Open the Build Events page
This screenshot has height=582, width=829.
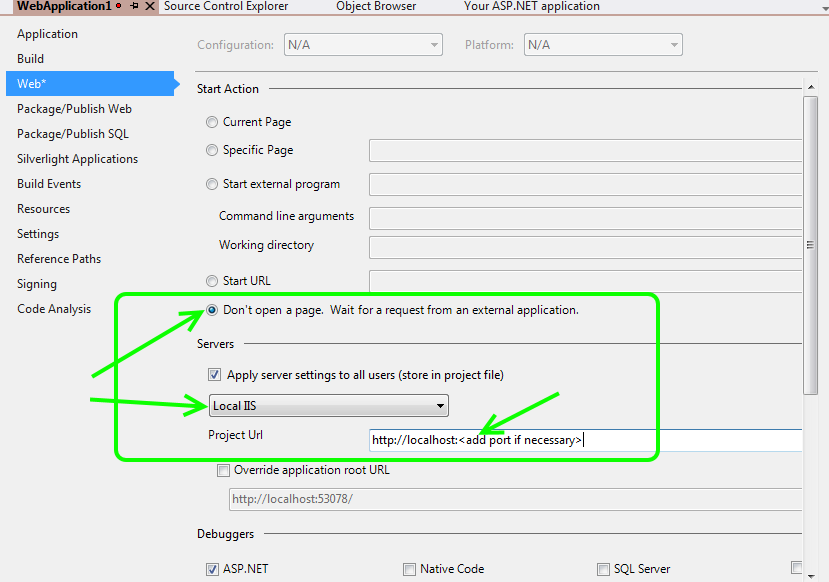pos(49,184)
